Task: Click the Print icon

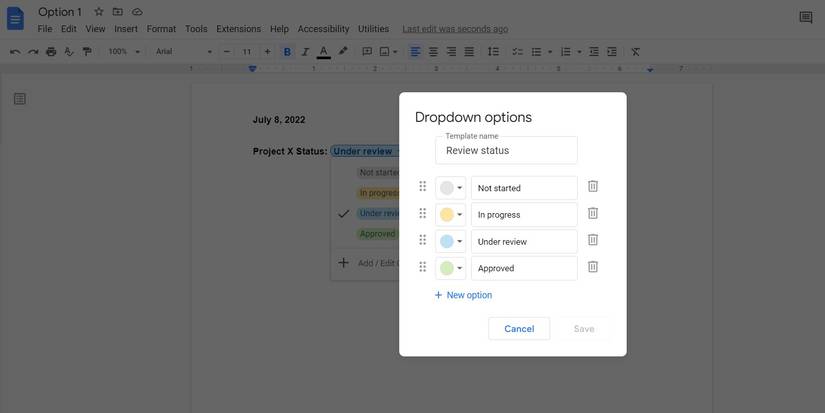Action: tap(51, 52)
